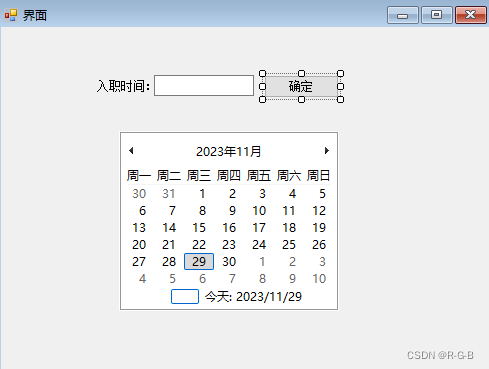Maximize the 界面 window
This screenshot has width=489, height=369.
click(436, 15)
